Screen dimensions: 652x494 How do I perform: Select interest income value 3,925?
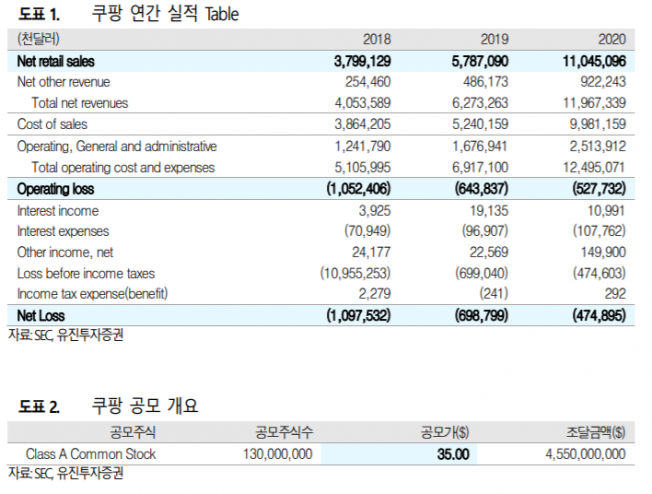(x=375, y=211)
